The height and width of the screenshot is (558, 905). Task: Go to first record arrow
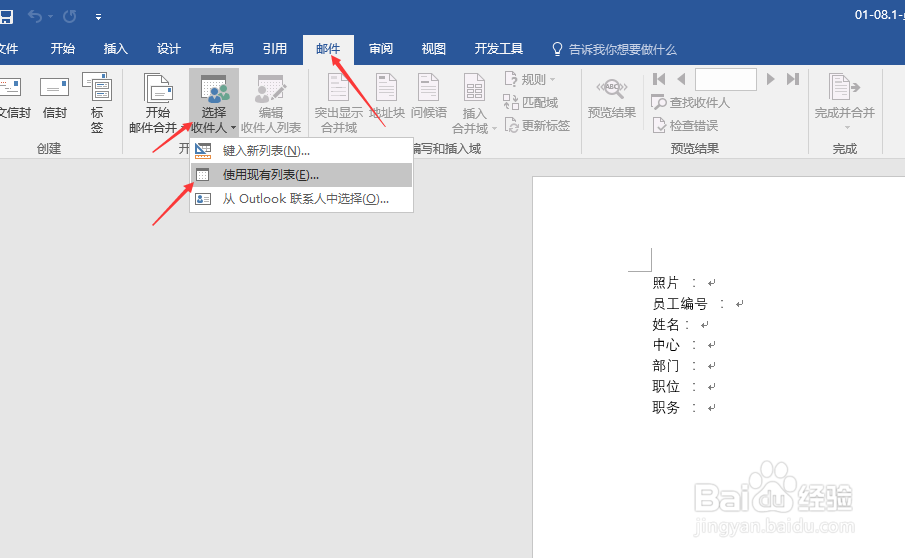(x=659, y=79)
